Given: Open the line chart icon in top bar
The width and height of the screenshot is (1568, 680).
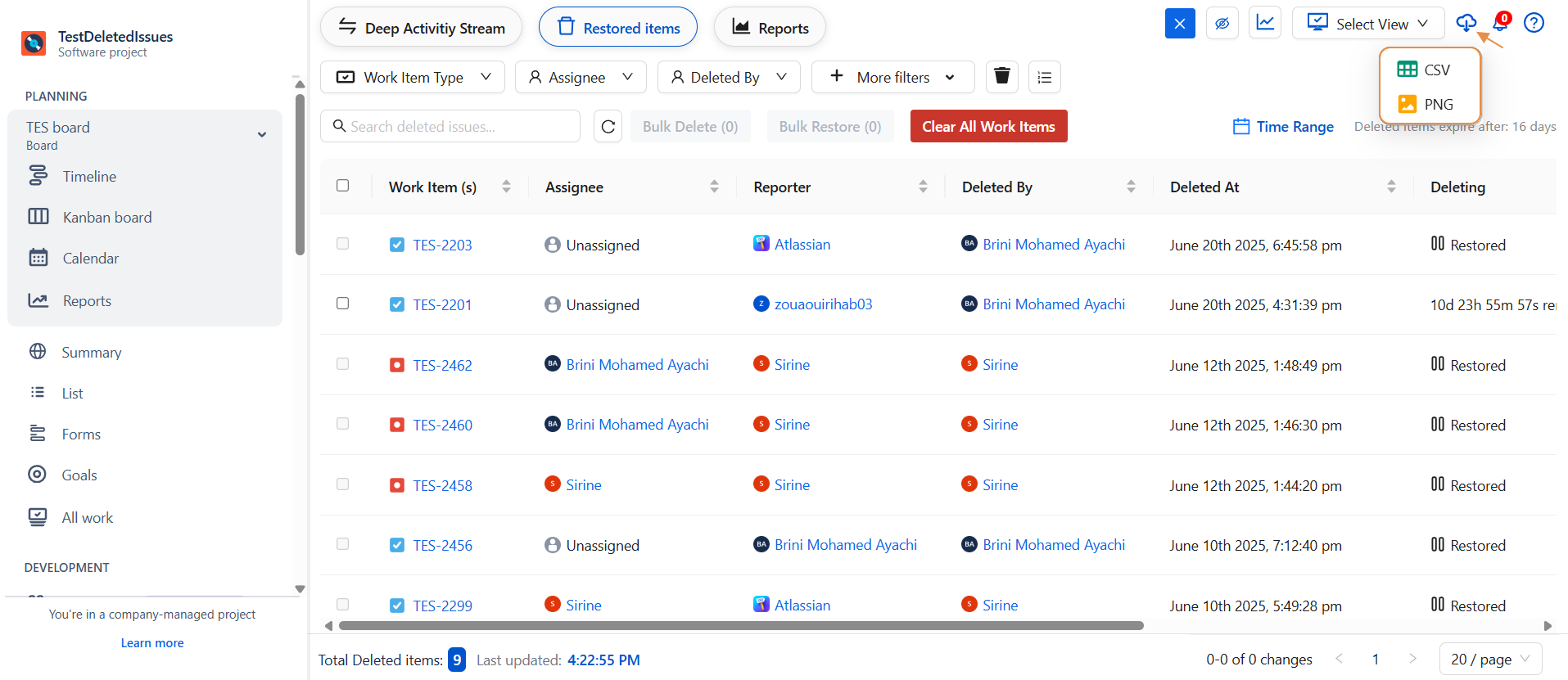Looking at the screenshot, I should (1265, 23).
